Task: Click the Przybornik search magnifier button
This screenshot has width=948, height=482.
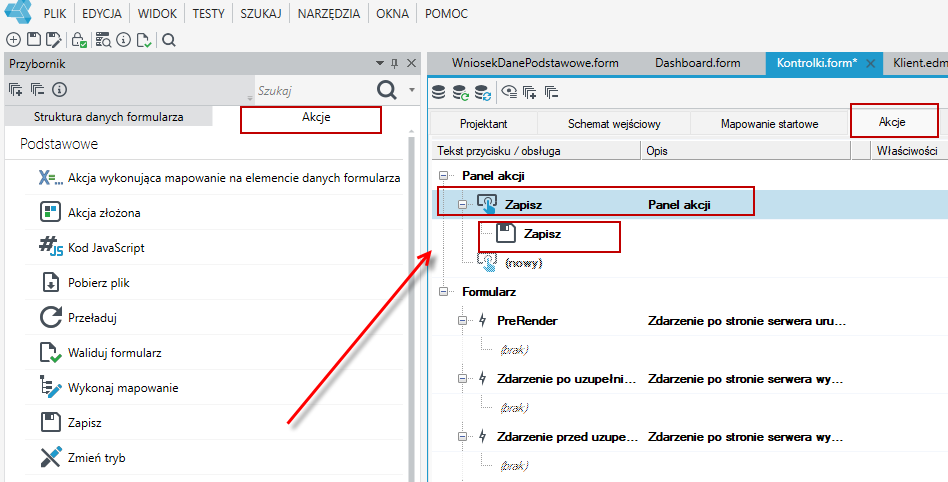Action: coord(387,90)
